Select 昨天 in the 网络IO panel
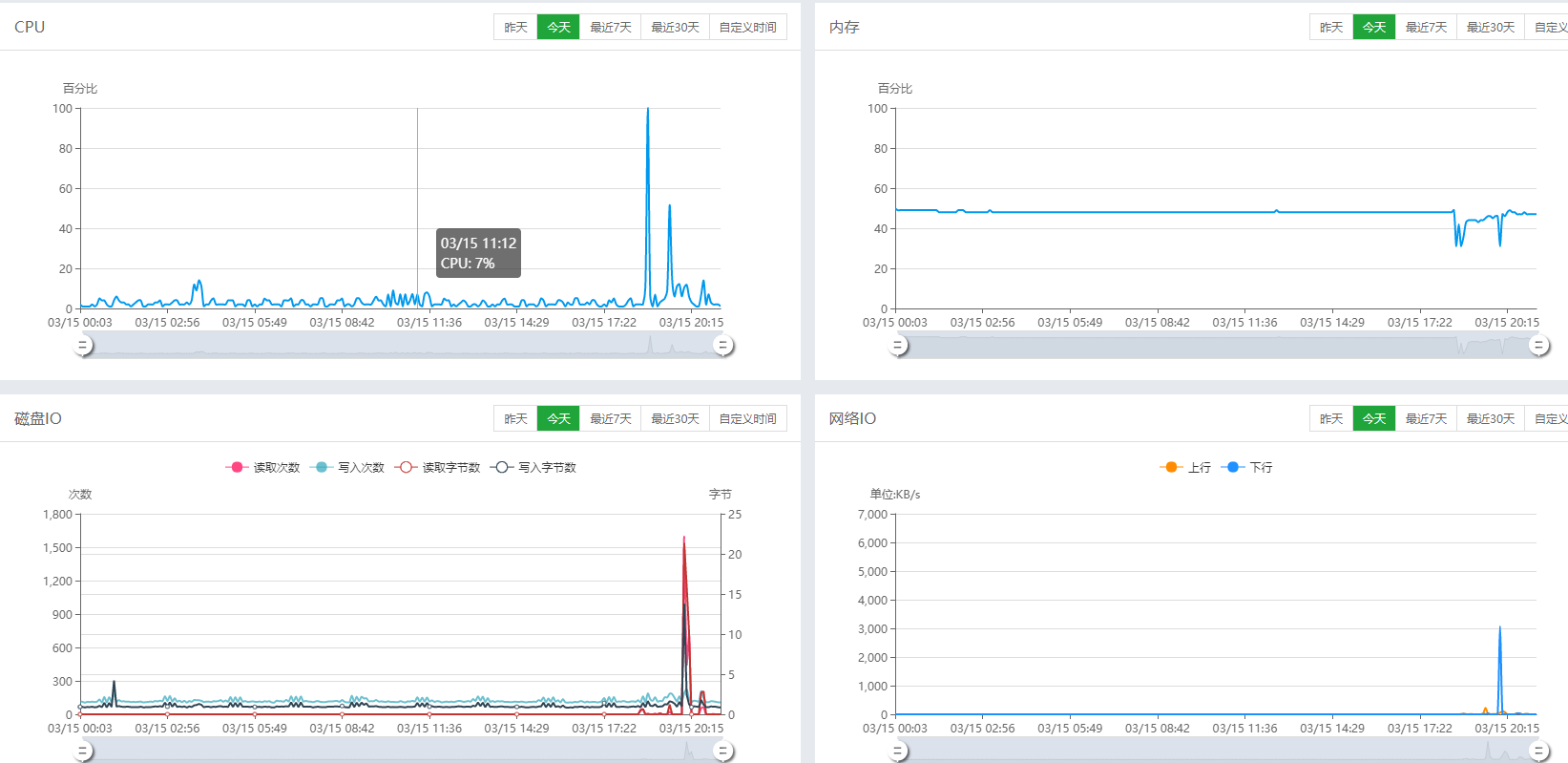Viewport: 1568px width, 763px height. (x=1330, y=419)
